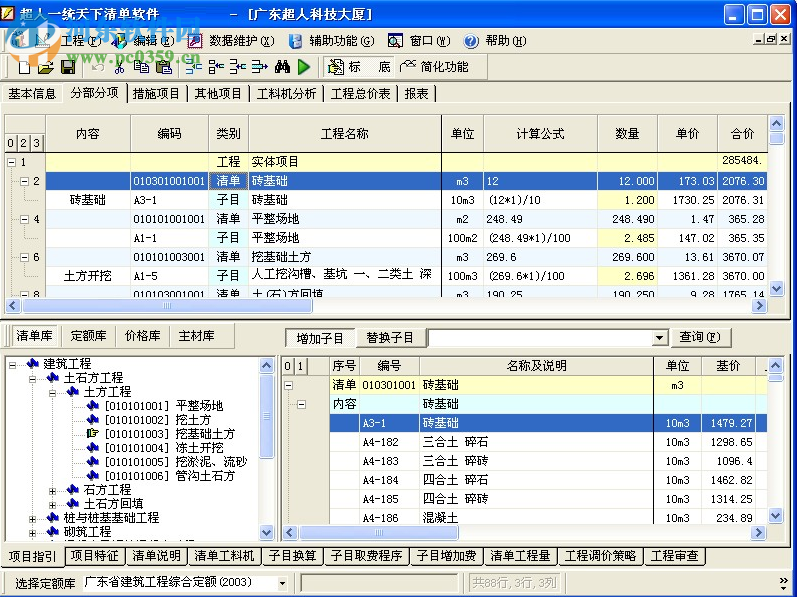Open the 选择定额库 dropdown
Screen dimensions: 797x597
[282, 583]
